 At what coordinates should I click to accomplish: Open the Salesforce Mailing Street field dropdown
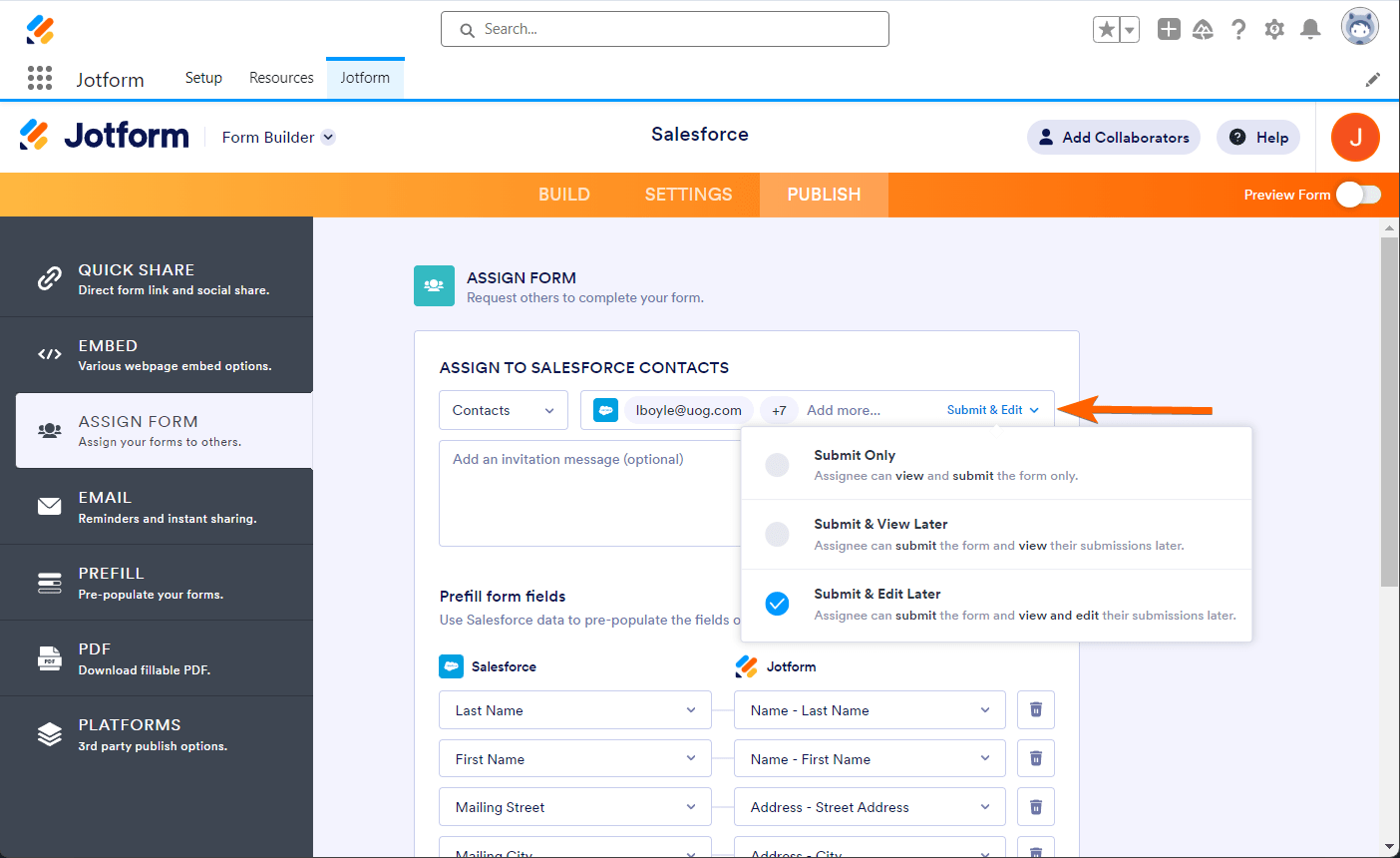coord(575,807)
